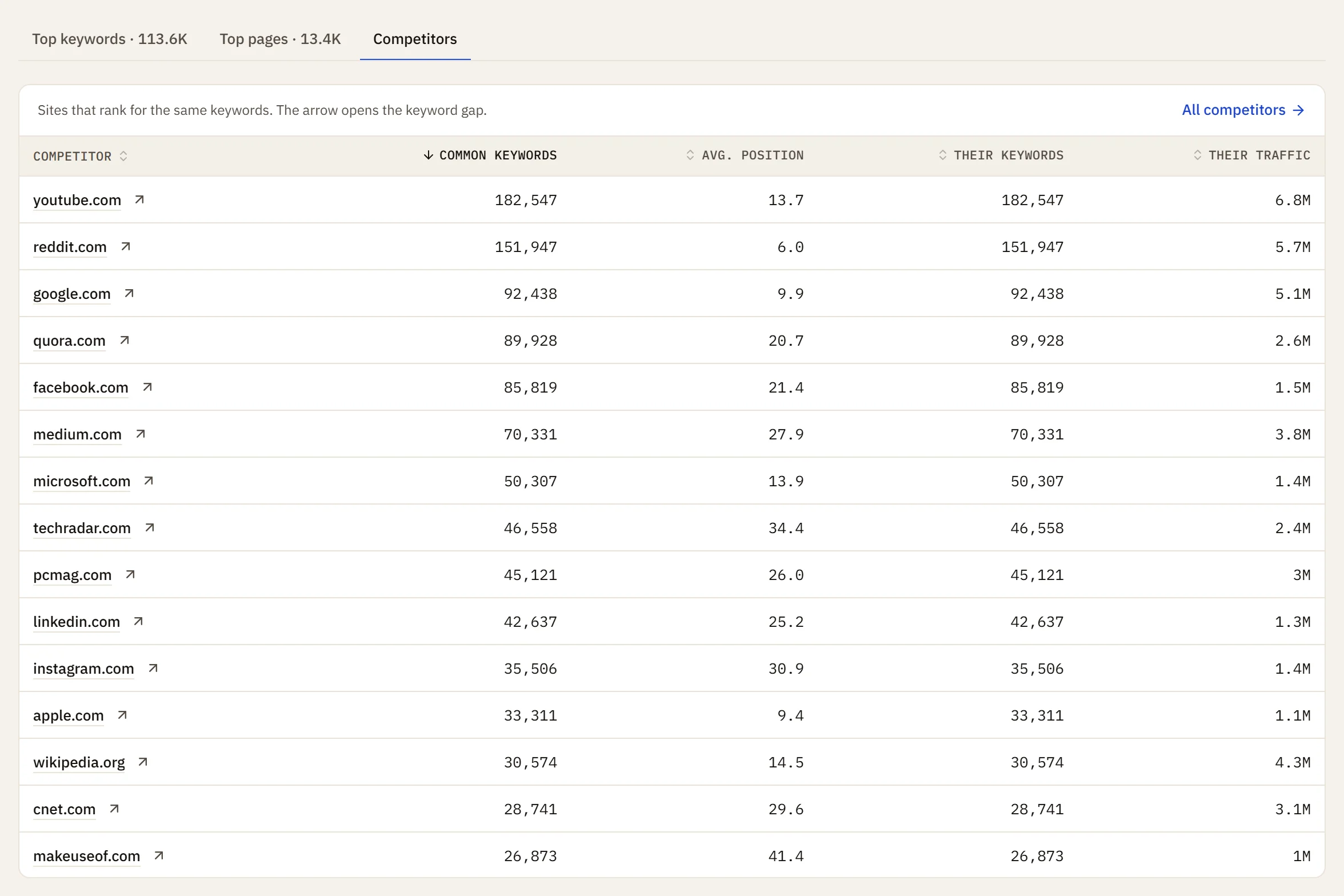This screenshot has height=896, width=1344.
Task: Open keyword gap arrow for microsoft.com
Action: [149, 481]
